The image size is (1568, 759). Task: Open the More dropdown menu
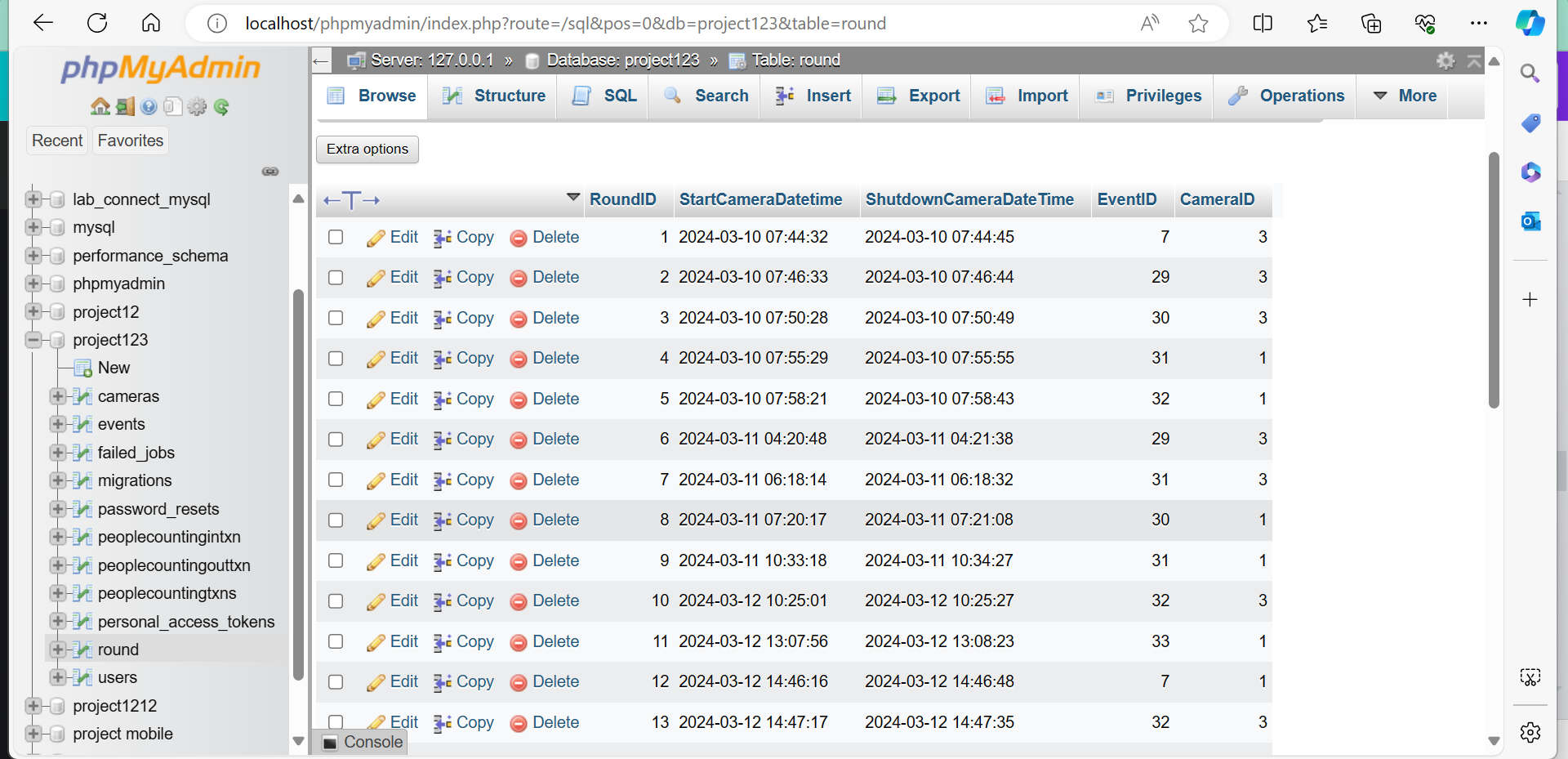click(1405, 96)
